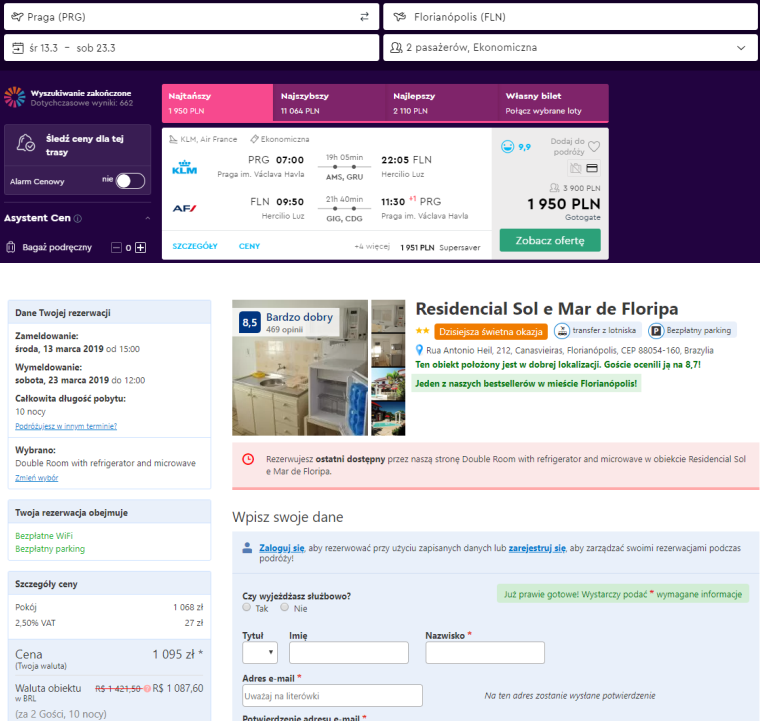Click the price alert bell icon

28,144
